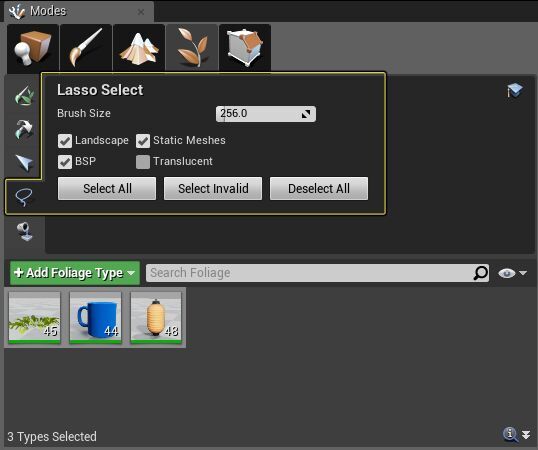Screen dimensions: 538x450
Task: Click the Select Invalid button
Action: tap(213, 188)
